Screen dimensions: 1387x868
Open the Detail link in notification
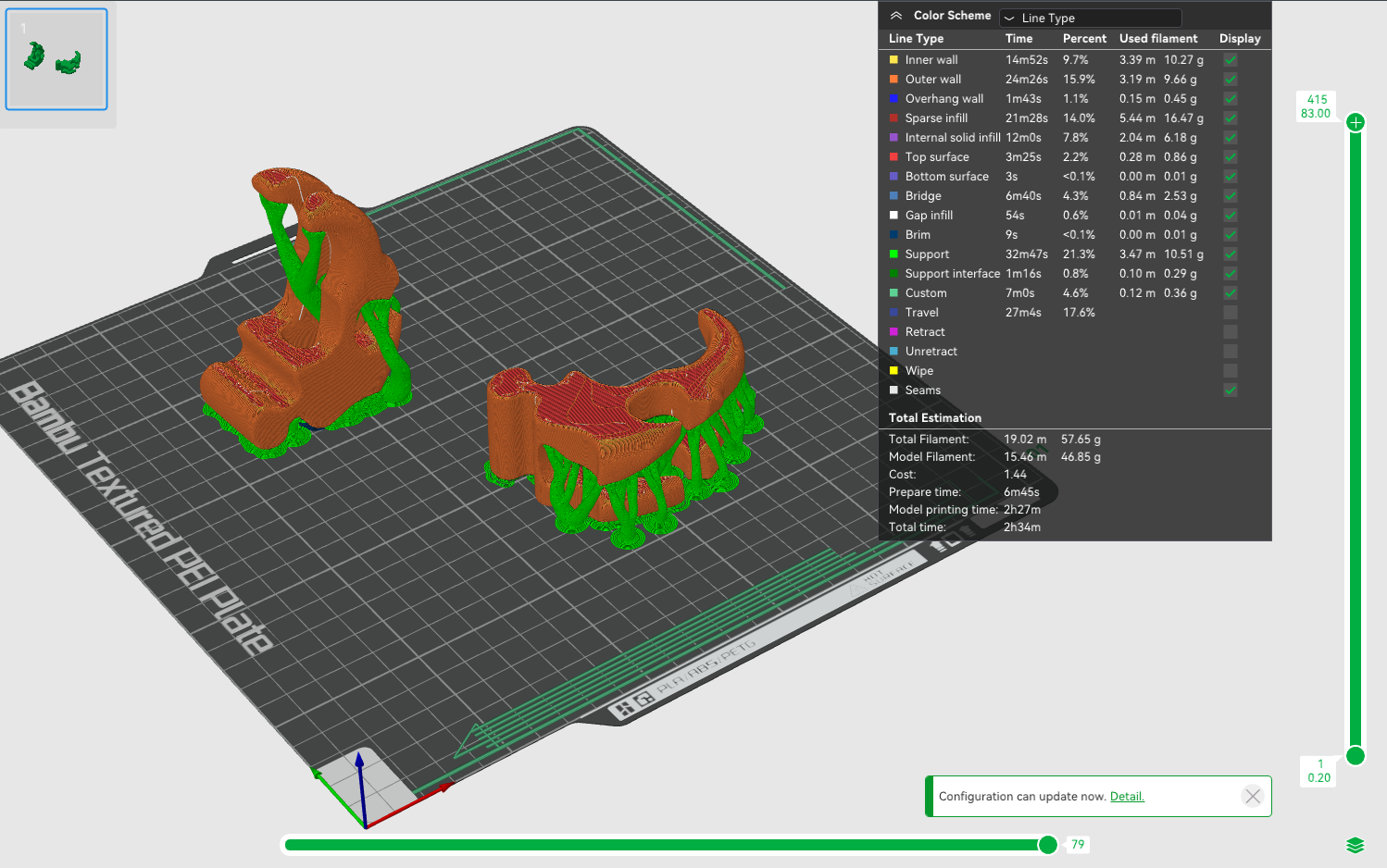[1127, 797]
